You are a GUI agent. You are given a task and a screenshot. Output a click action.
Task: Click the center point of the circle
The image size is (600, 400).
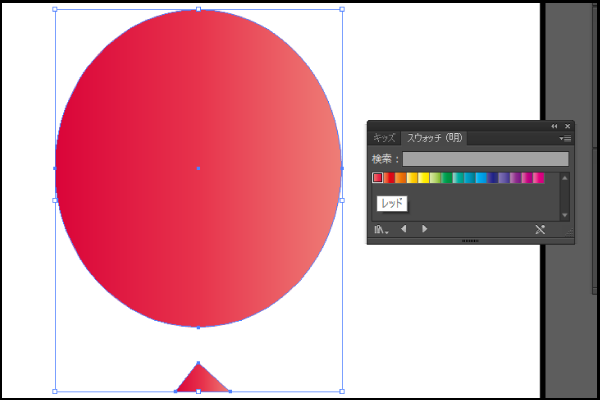pyautogui.click(x=198, y=168)
